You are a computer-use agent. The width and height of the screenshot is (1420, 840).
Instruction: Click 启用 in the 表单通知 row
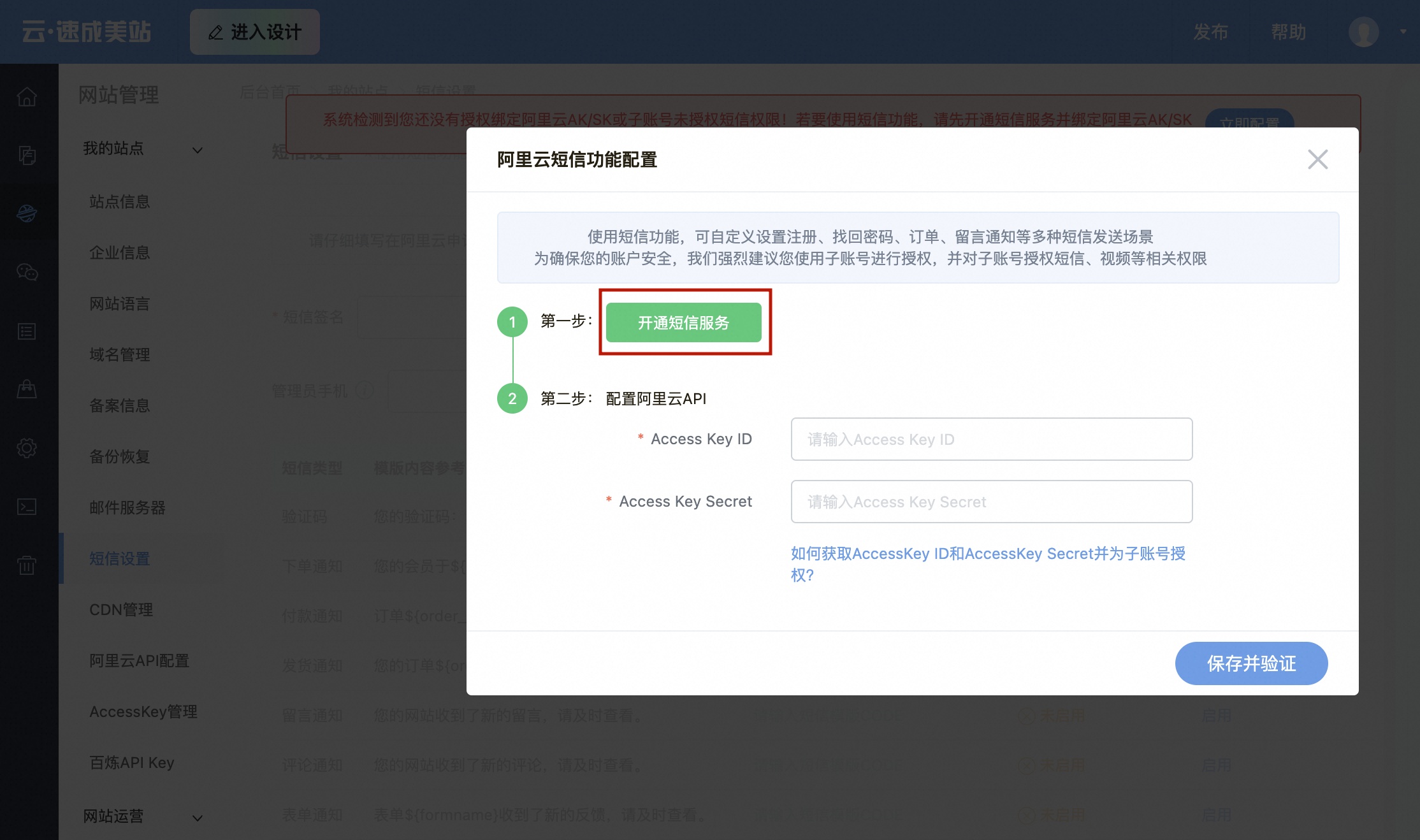tap(1216, 815)
